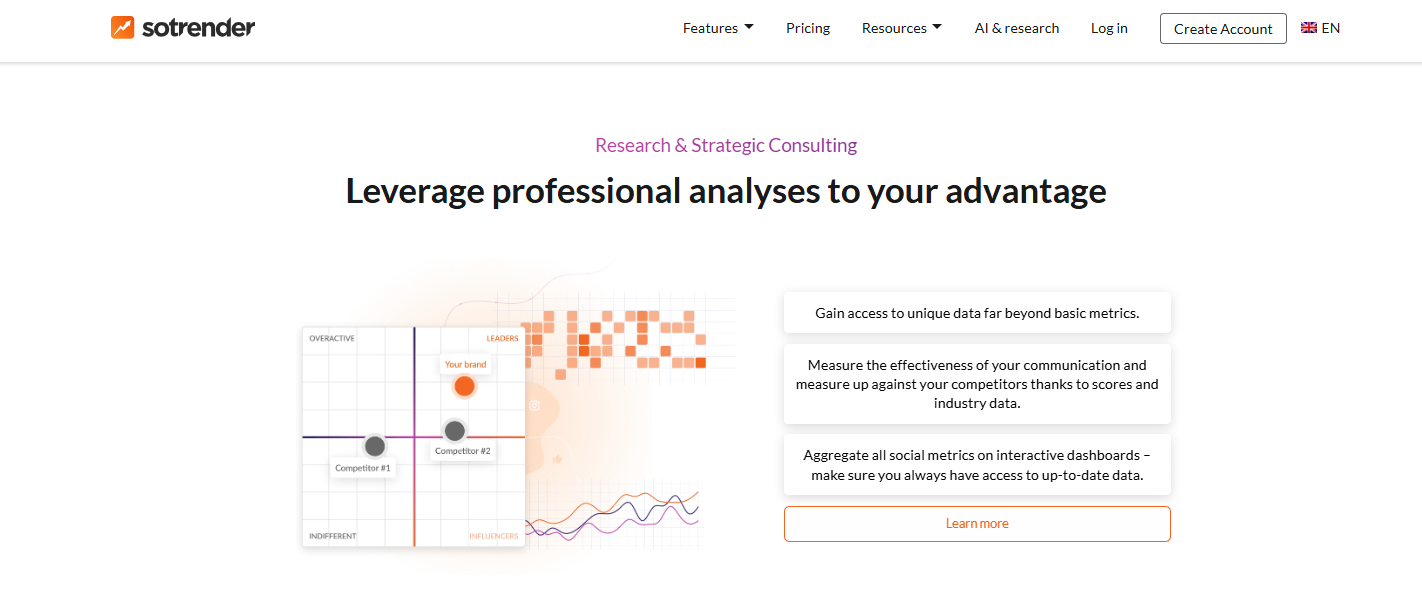This screenshot has width=1422, height=616.
Task: Click the gray Competitor #2 dot
Action: pos(454,431)
